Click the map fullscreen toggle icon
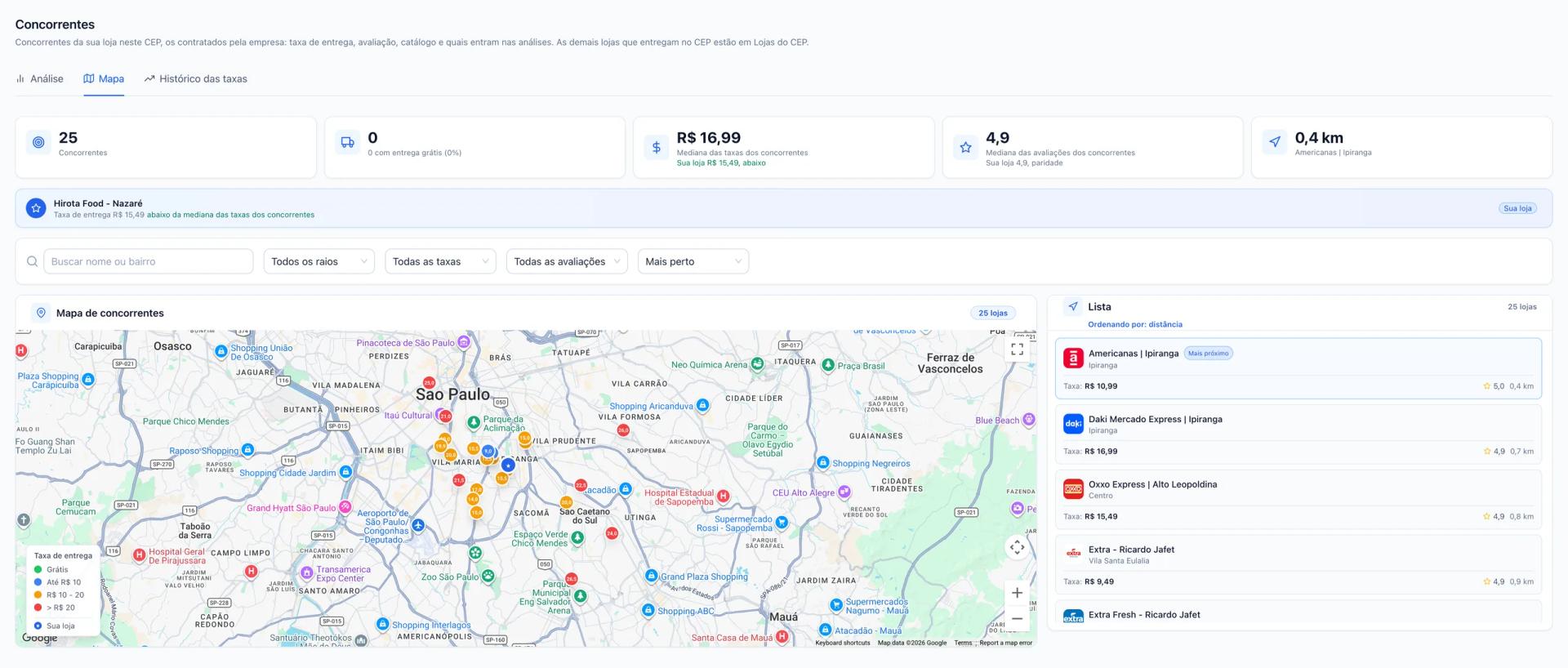The image size is (1568, 668). pyautogui.click(x=1017, y=350)
